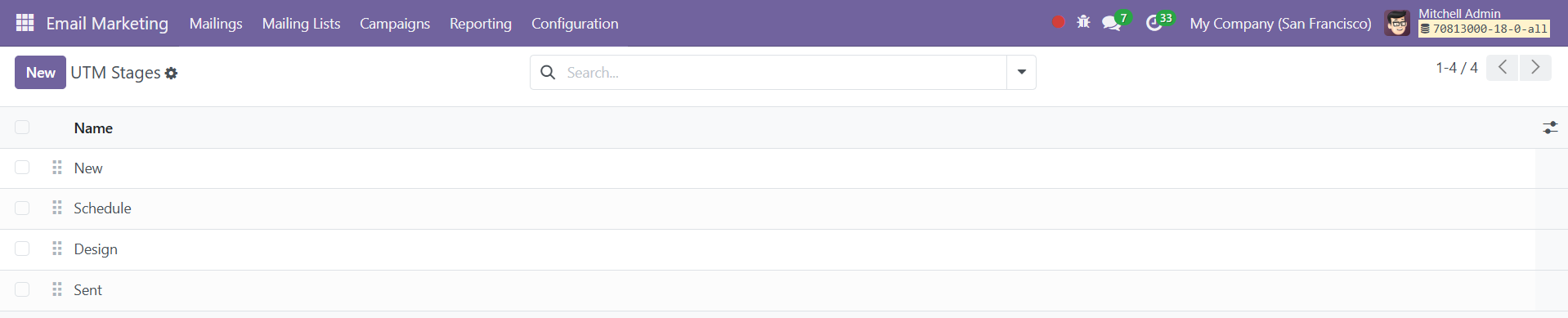This screenshot has width=1568, height=318.
Task: Create a New UTM stage
Action: coord(40,72)
